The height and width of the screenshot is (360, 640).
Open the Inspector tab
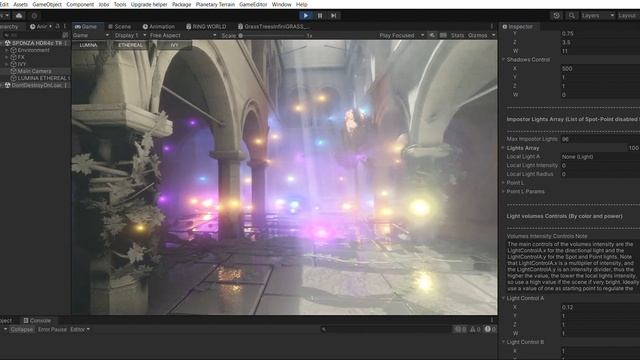pos(517,27)
